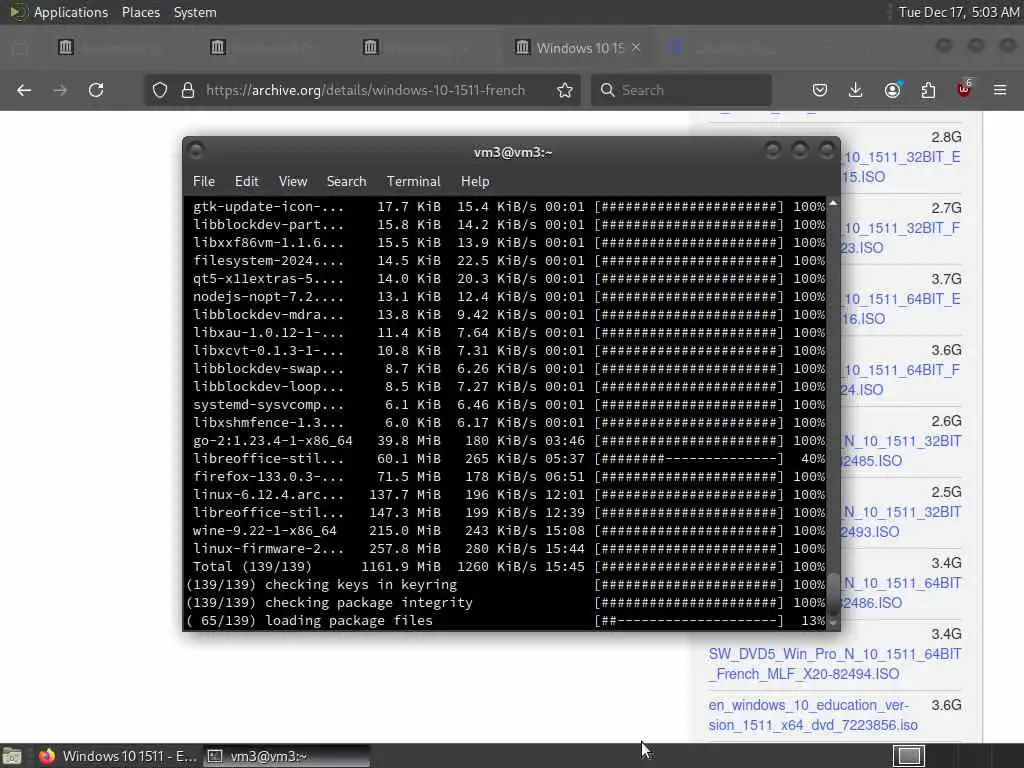
Task: Click the show desktop icon in bottom panel
Action: coord(12,756)
